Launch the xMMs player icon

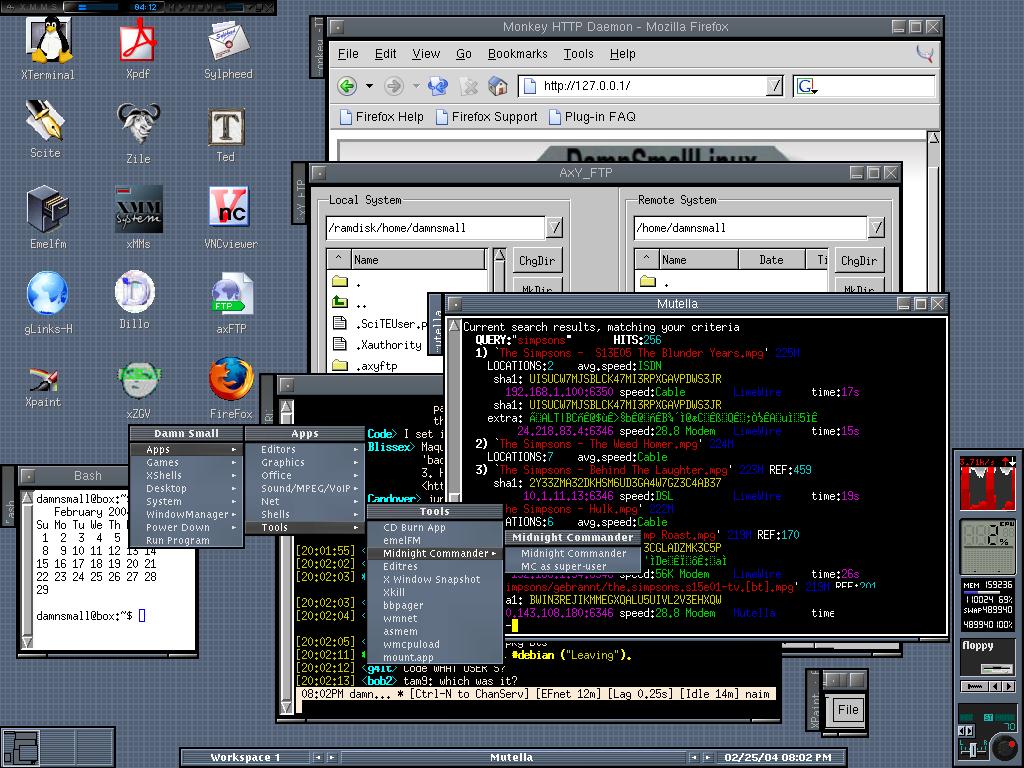coord(138,209)
